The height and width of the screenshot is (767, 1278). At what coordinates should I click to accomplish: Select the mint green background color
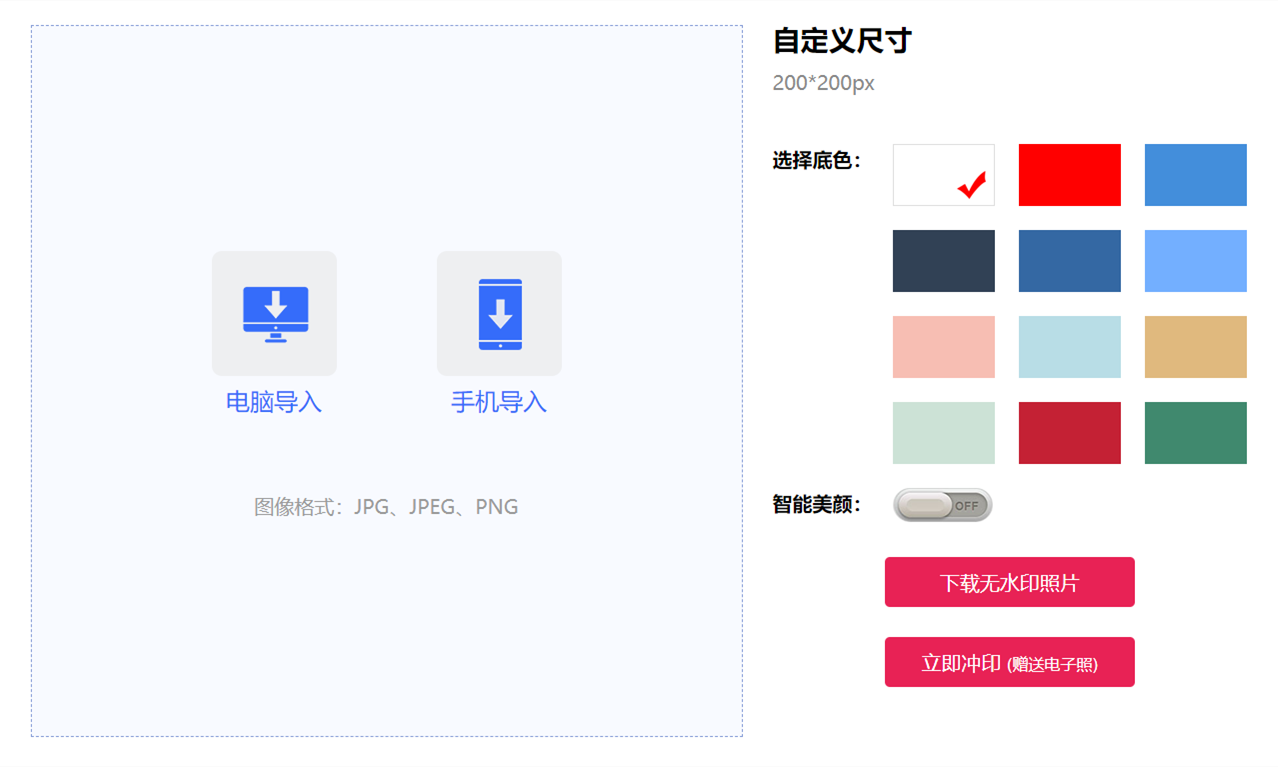tap(943, 432)
